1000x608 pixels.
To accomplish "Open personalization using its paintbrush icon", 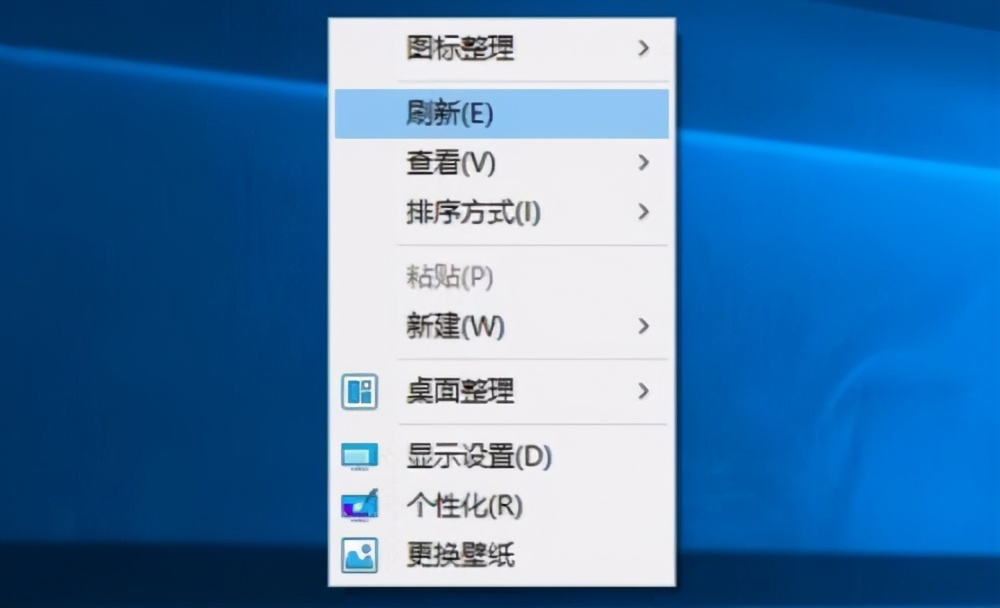I will (x=359, y=506).
